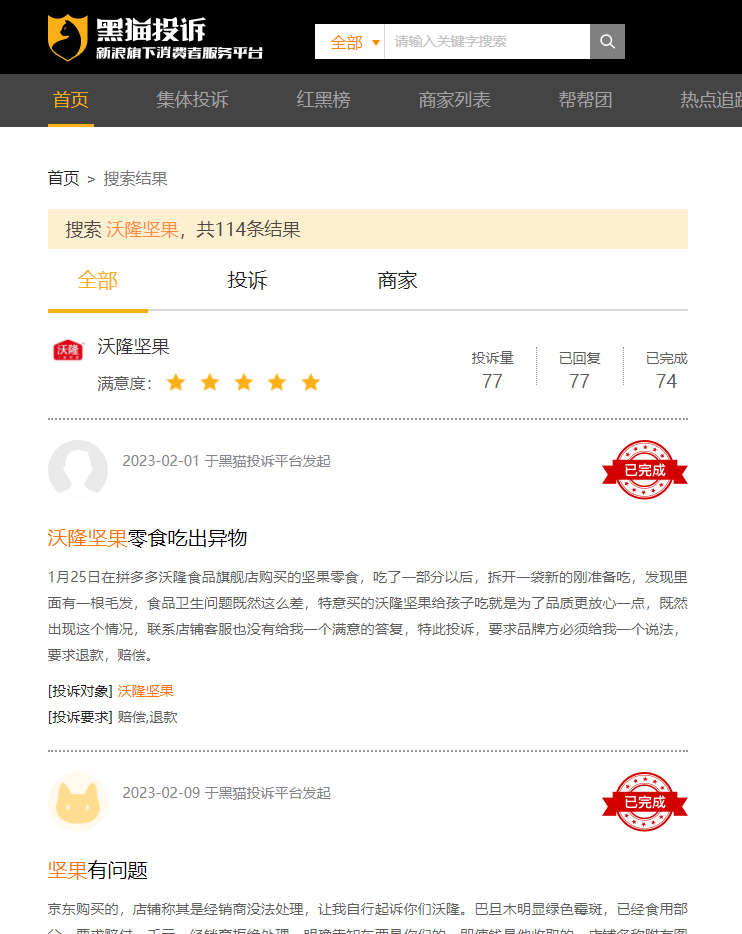Click the magnifying glass search button

click(607, 42)
